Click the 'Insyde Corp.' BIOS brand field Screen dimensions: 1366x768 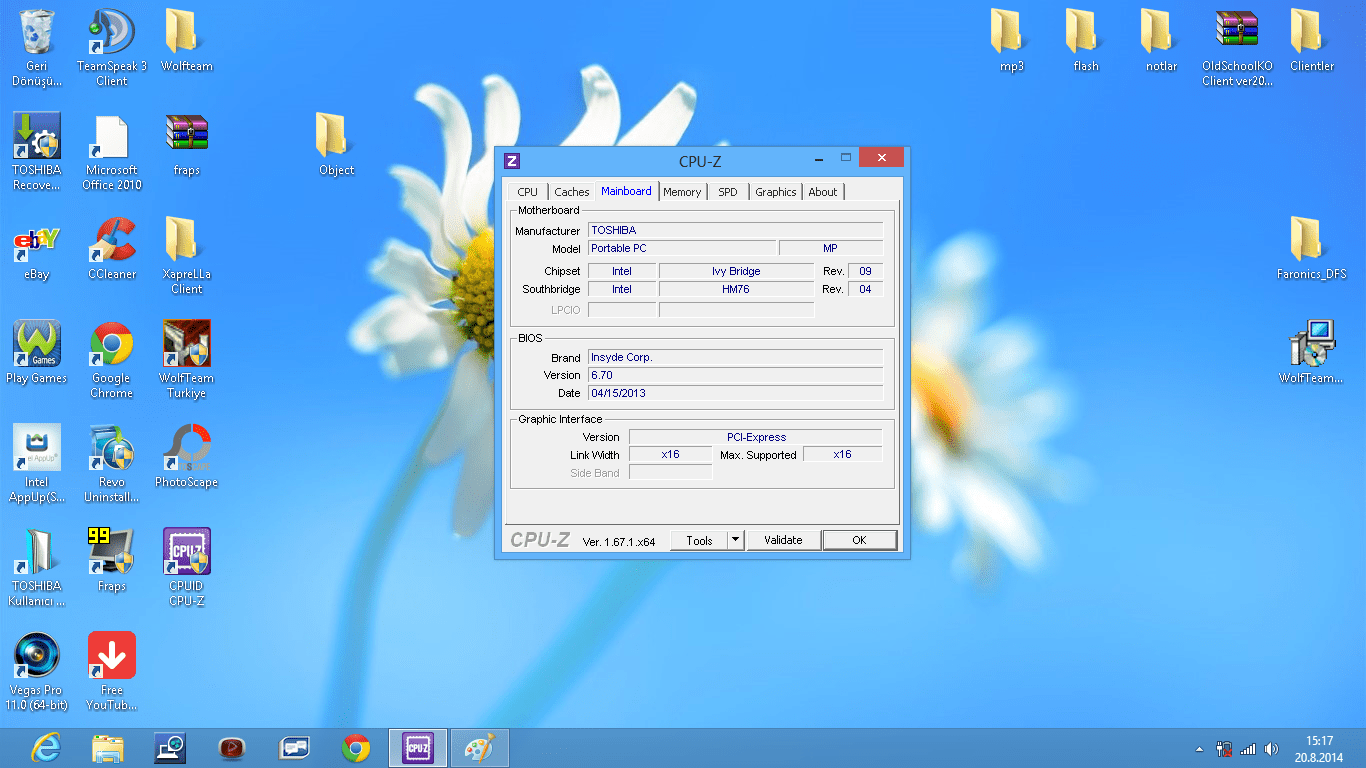[735, 357]
